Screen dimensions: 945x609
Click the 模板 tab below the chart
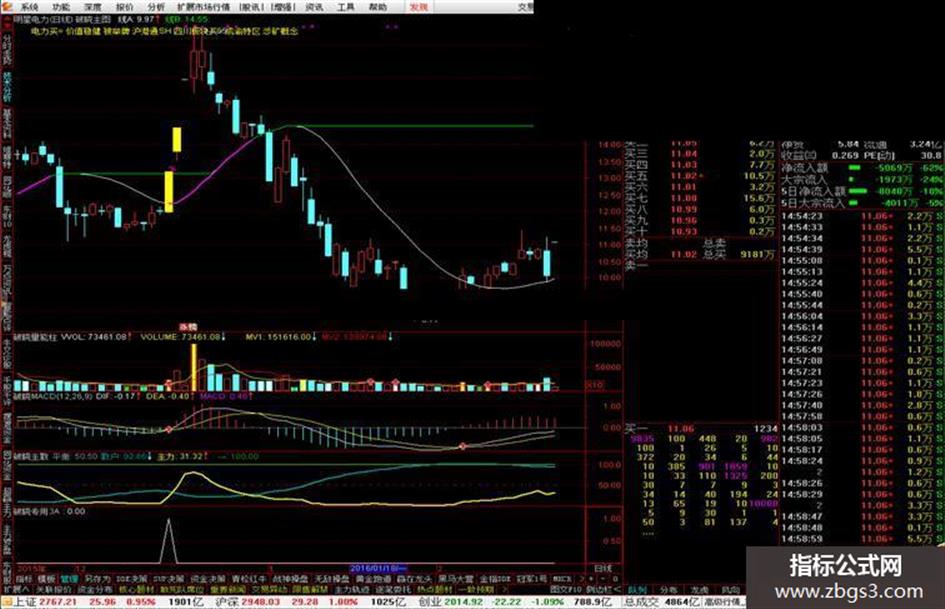[46, 578]
